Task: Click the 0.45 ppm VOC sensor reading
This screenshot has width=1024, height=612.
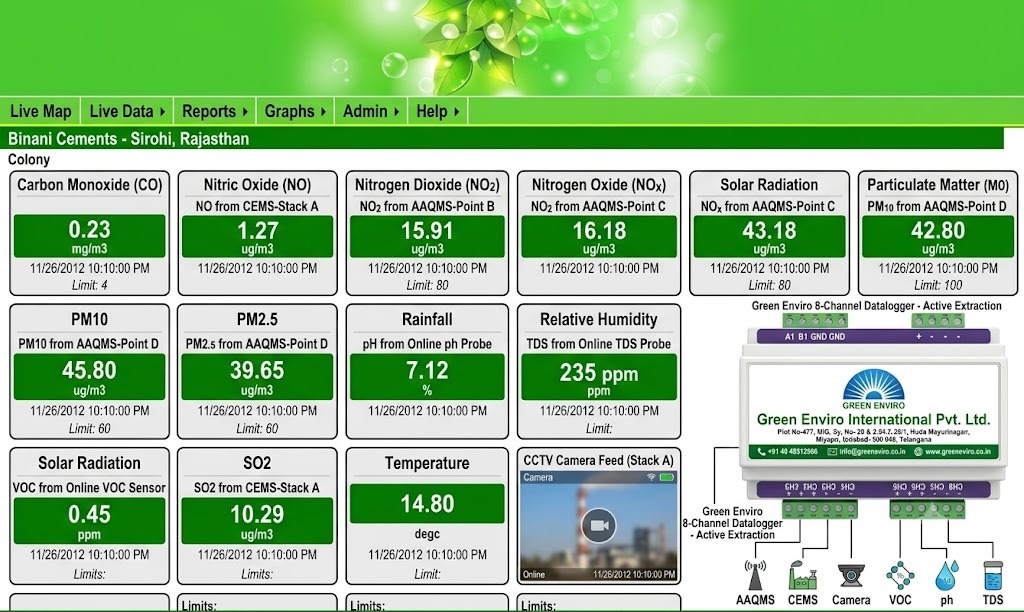Action: pos(89,521)
